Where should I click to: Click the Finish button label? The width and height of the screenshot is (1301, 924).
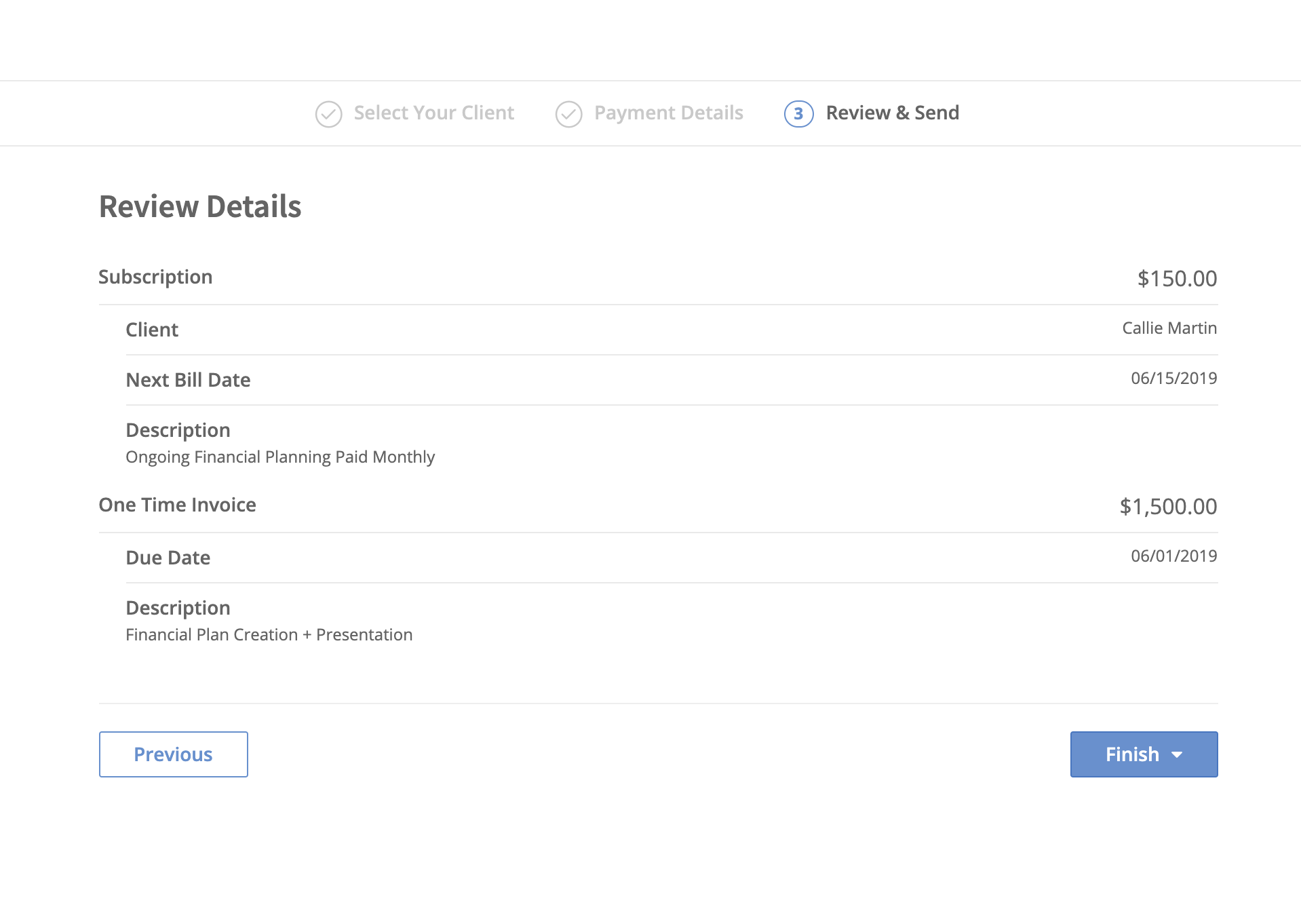point(1131,754)
